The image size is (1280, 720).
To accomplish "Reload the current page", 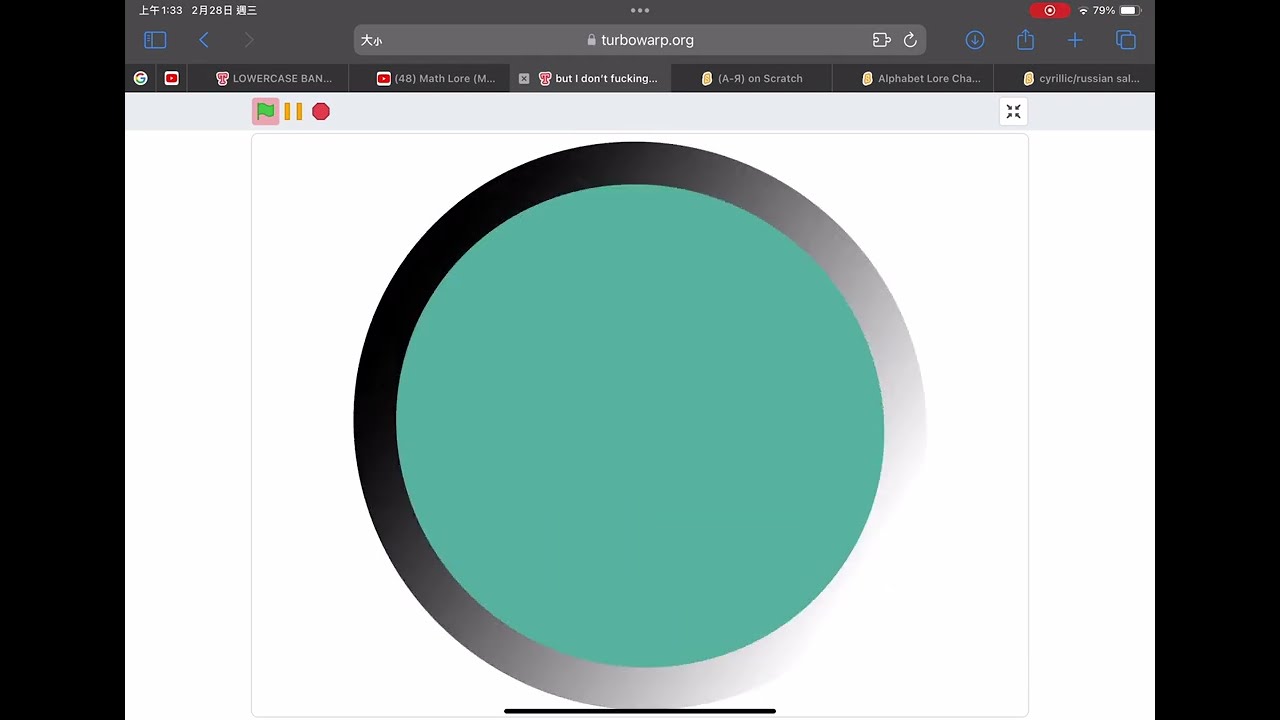I will coord(910,40).
